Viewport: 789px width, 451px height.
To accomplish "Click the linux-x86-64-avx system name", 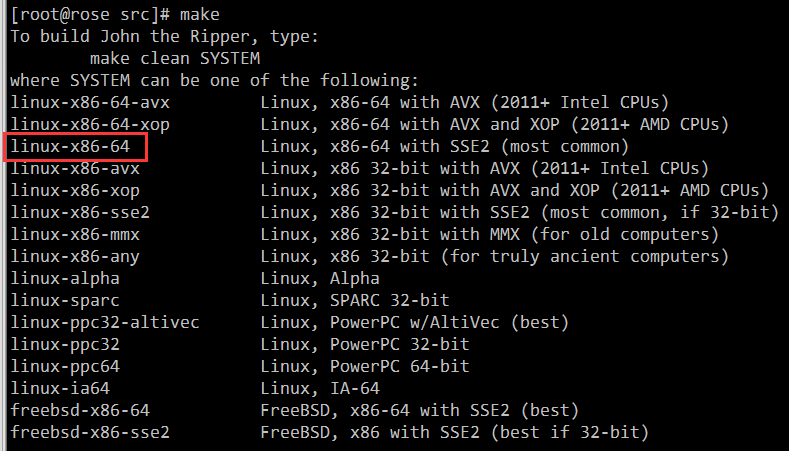I will (x=90, y=103).
